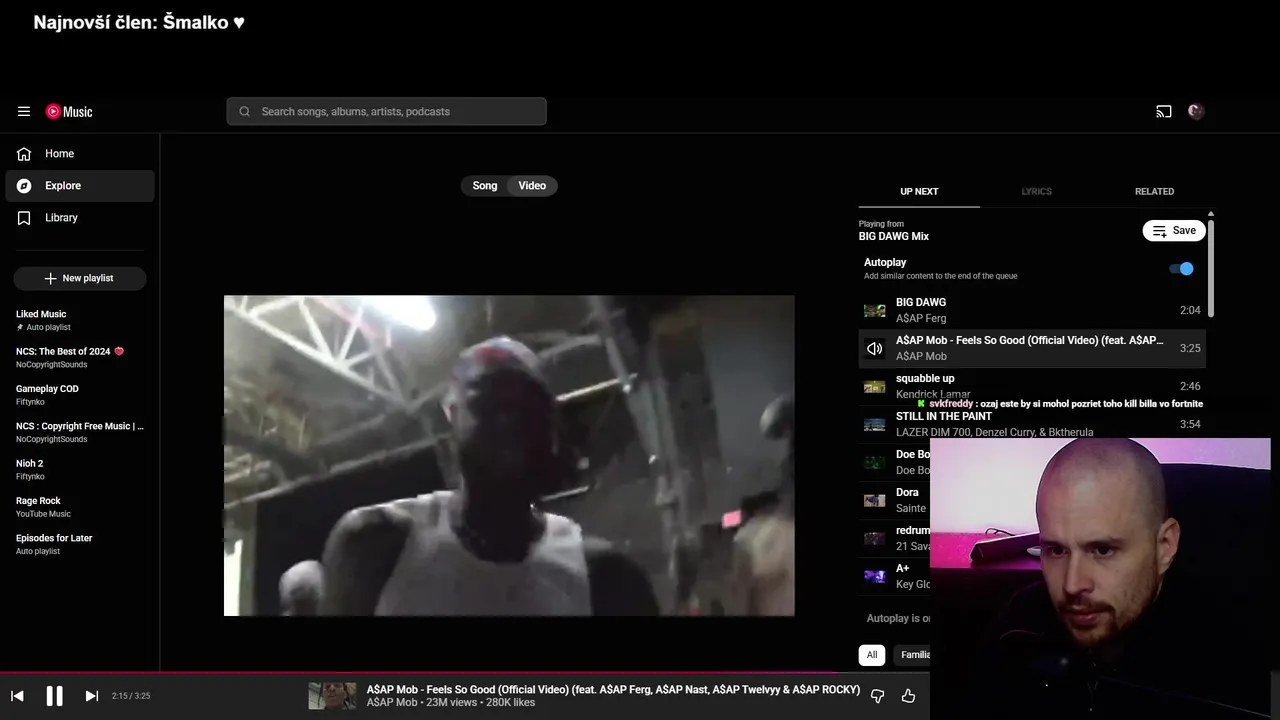Click A$AP Mob artist in player bar
Viewport: 1280px width, 720px height.
pyautogui.click(x=392, y=703)
